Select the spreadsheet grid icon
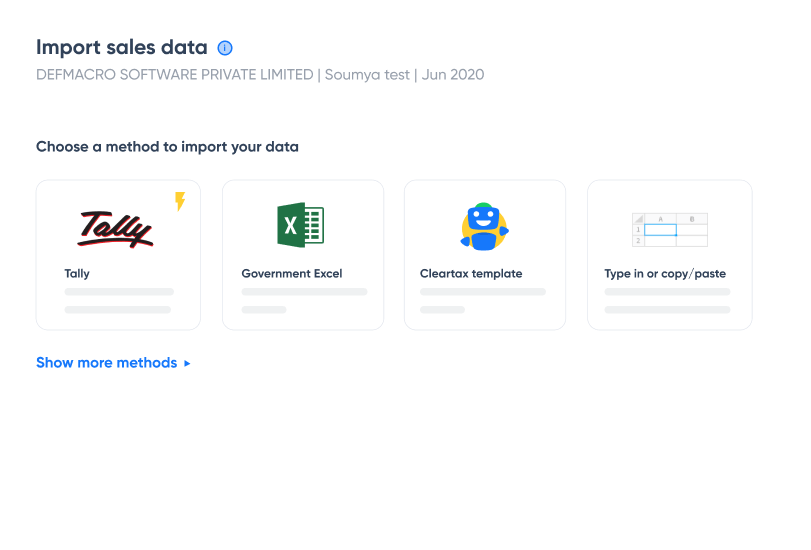Screen dimensions: 811x550 pyautogui.click(x=669, y=229)
